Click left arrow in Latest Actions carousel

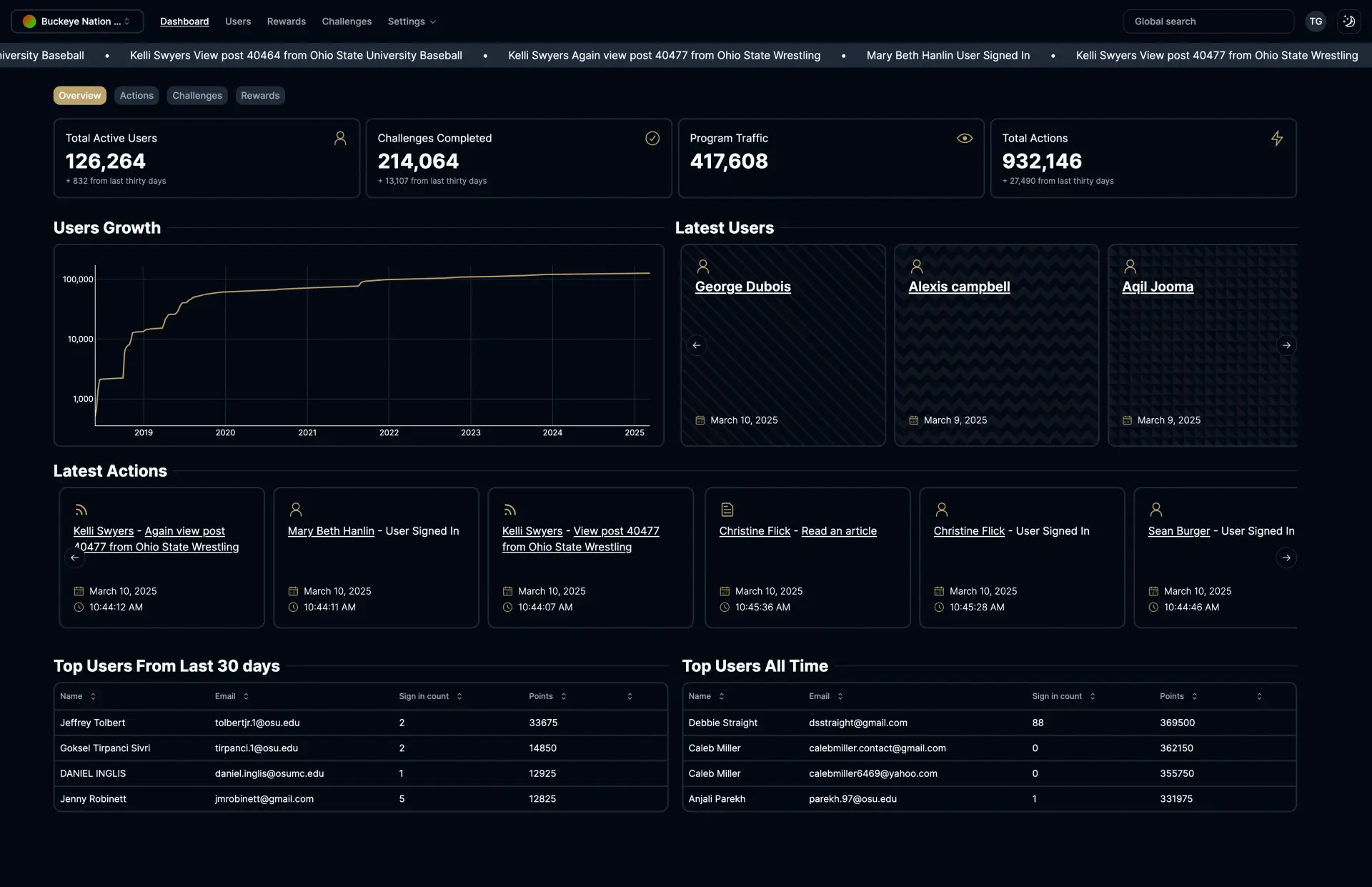(x=74, y=558)
